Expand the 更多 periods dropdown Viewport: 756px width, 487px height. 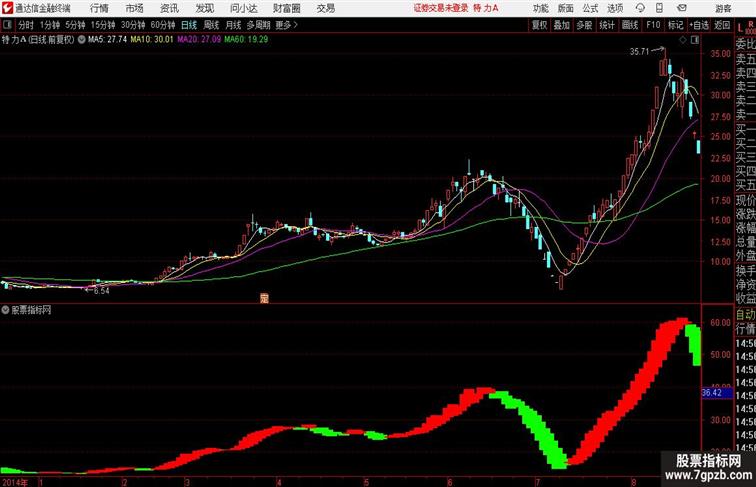(286, 25)
